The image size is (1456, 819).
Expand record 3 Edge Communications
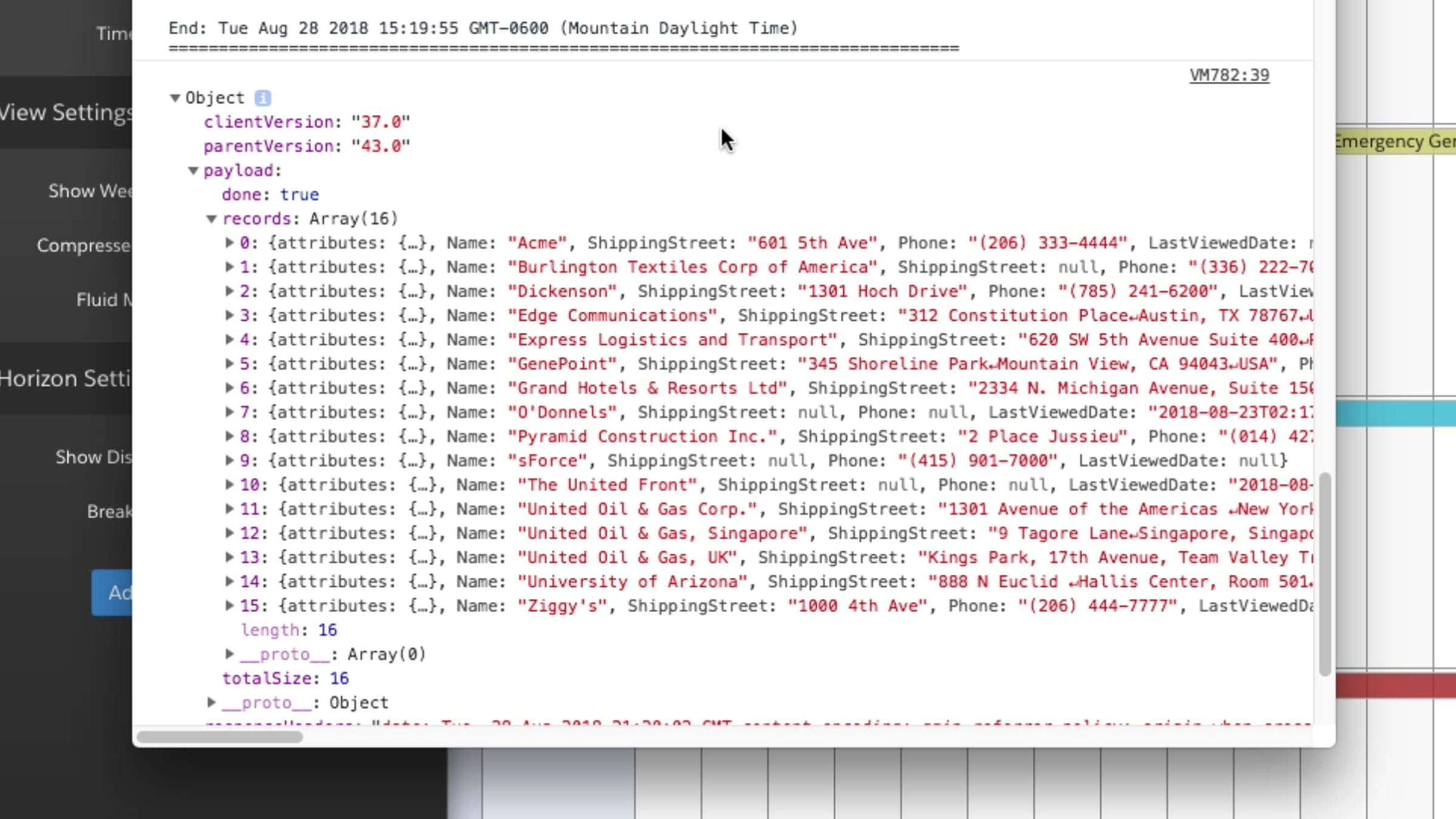click(x=229, y=315)
